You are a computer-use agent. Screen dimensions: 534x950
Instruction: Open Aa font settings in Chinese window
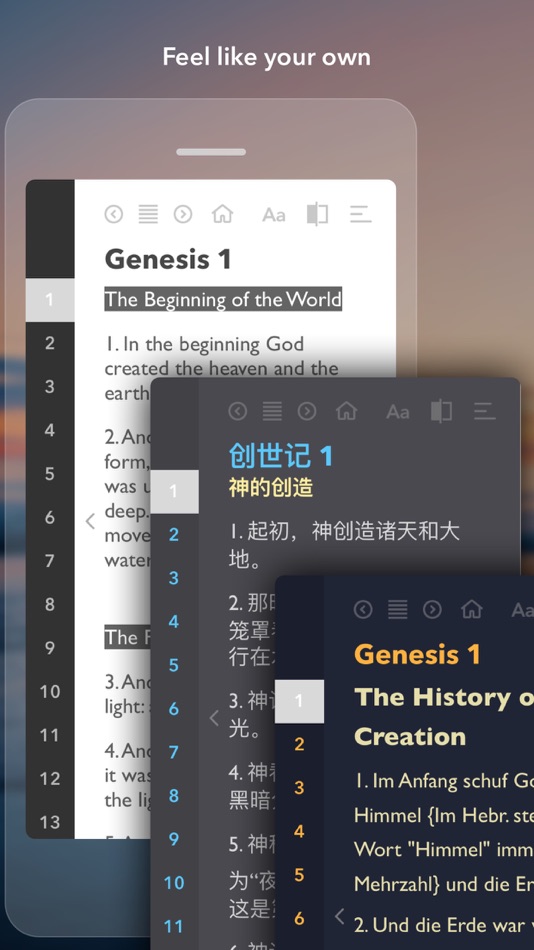(x=398, y=412)
